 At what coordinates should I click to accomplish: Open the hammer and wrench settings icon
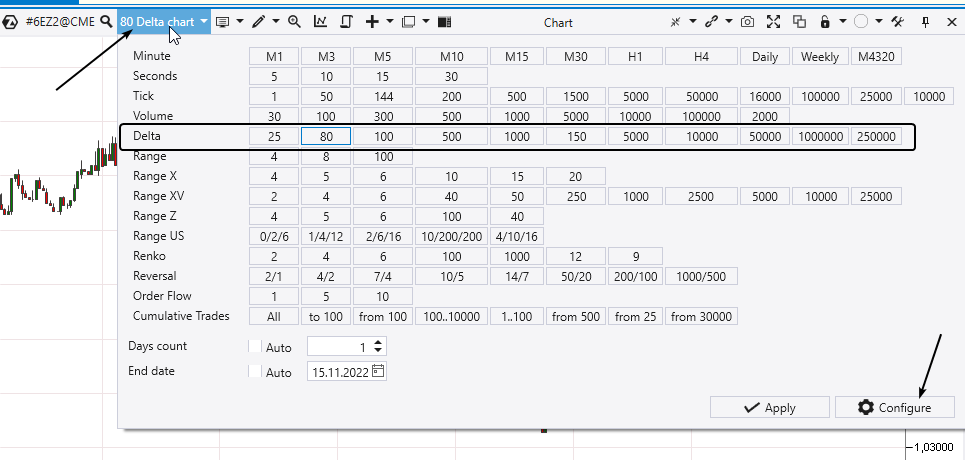point(897,21)
